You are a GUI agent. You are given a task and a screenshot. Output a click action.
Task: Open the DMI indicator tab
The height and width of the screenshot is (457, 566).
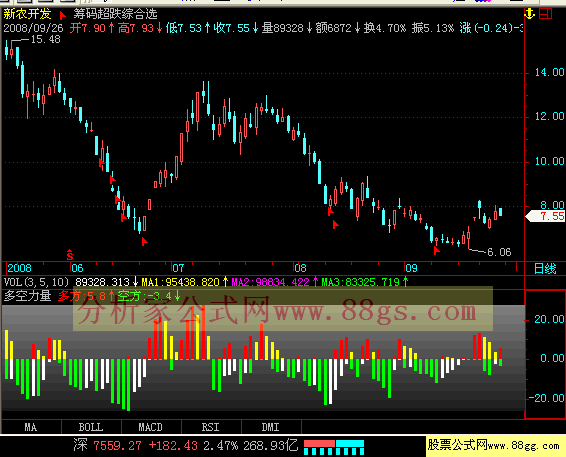pyautogui.click(x=271, y=427)
